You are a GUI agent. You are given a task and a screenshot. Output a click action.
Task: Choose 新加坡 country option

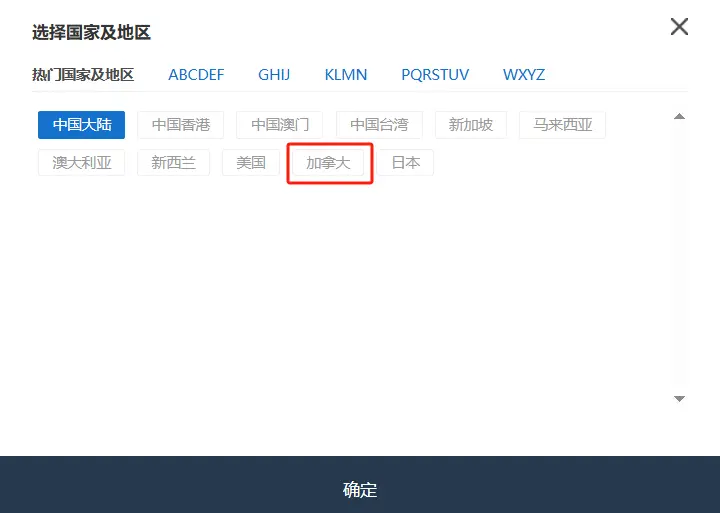point(470,125)
